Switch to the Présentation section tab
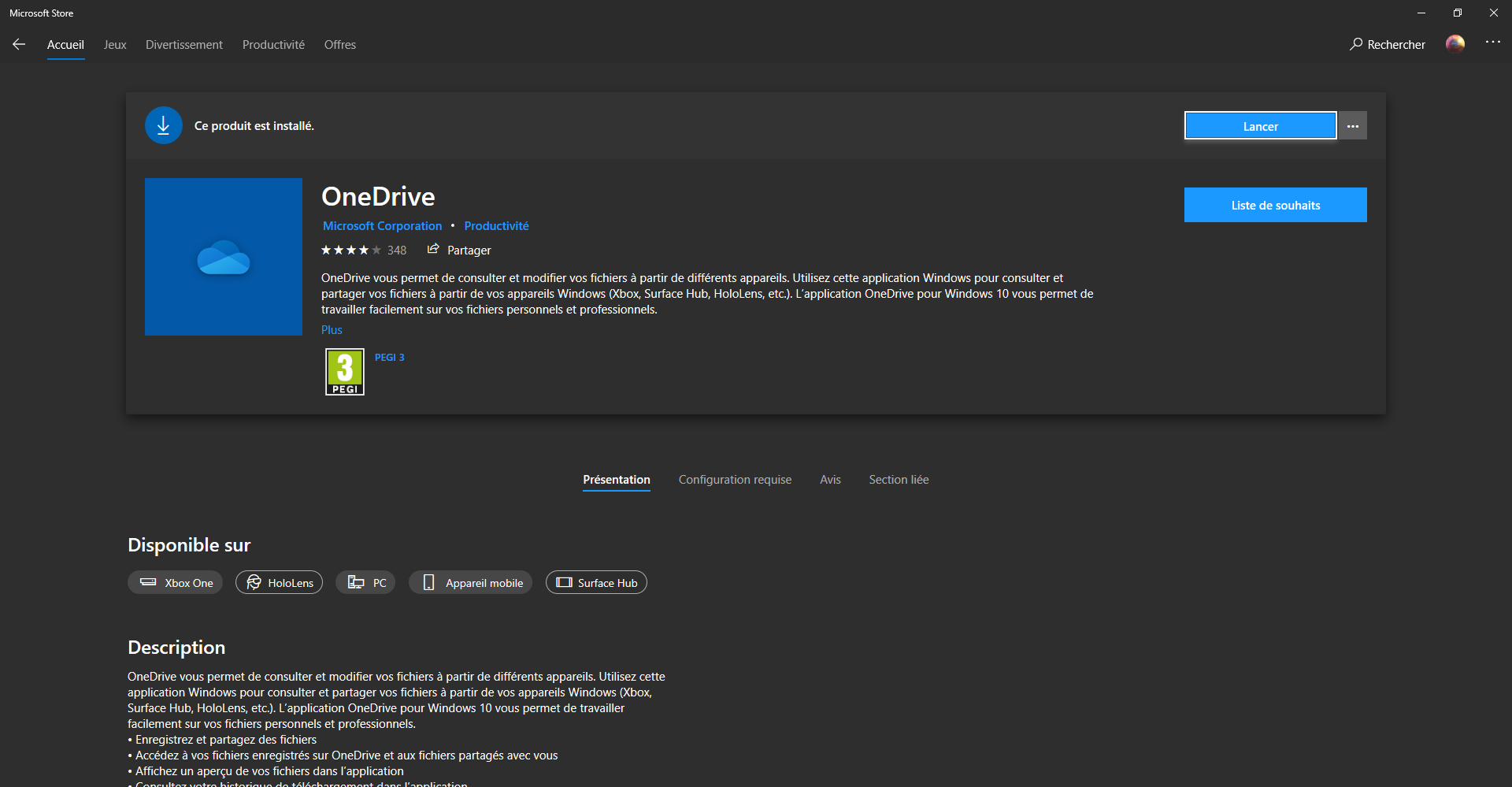 [x=617, y=480]
